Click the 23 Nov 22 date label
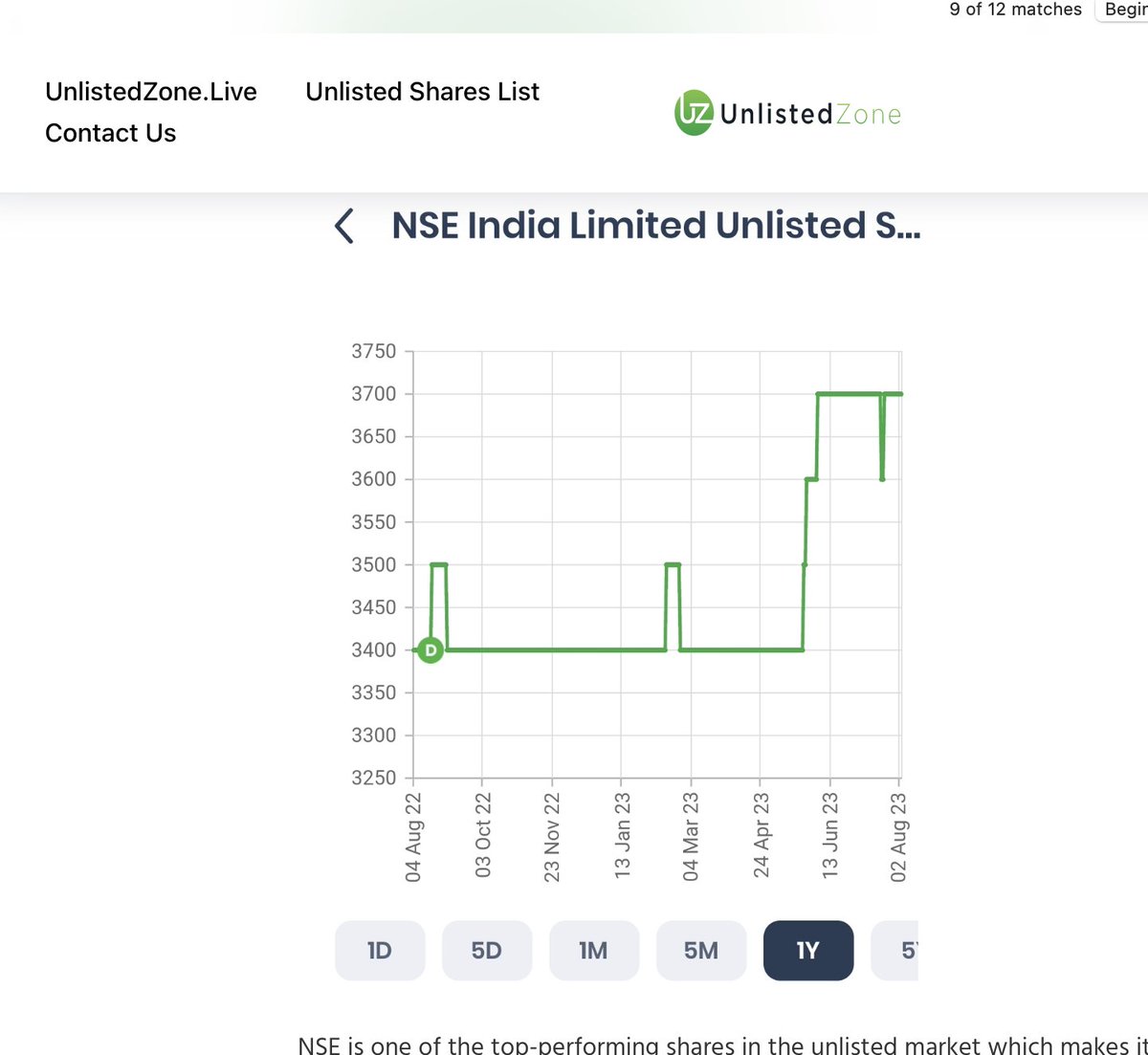 click(552, 837)
